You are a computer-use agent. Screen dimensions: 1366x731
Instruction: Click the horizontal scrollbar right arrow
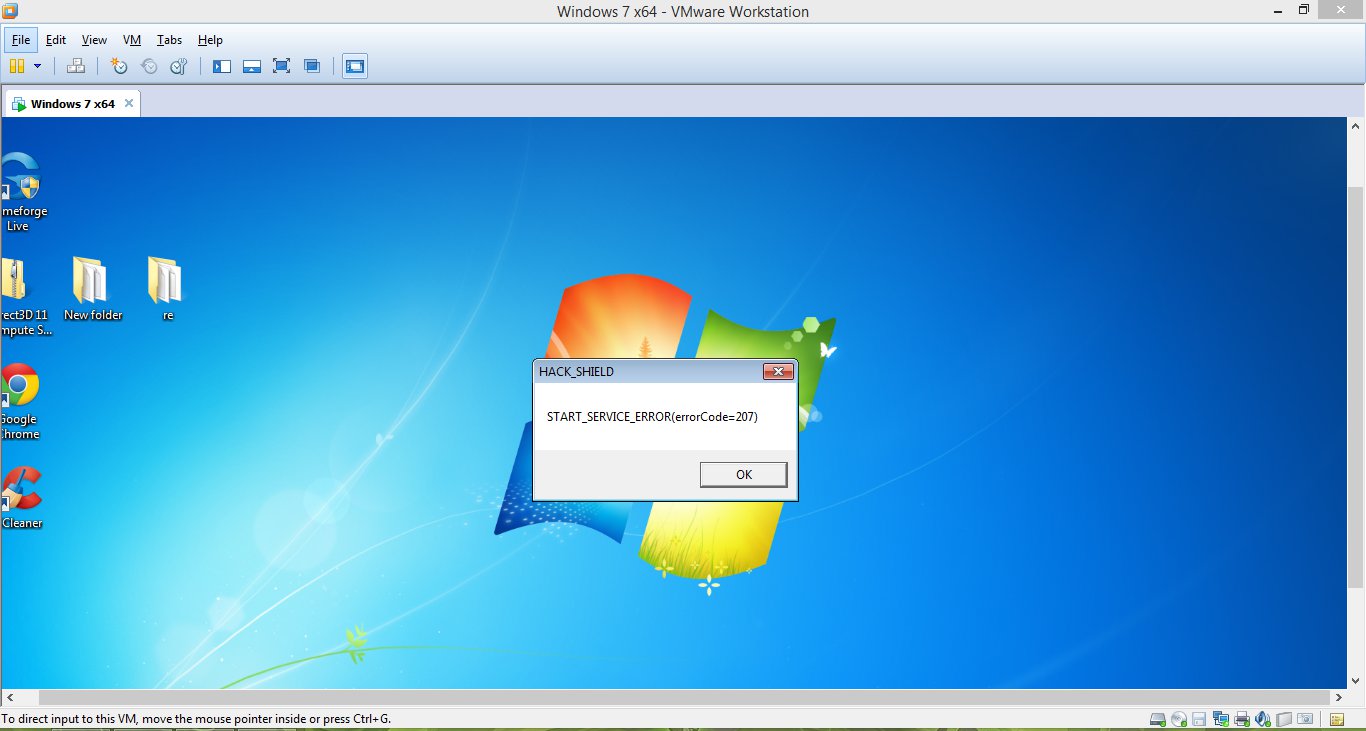[1340, 697]
